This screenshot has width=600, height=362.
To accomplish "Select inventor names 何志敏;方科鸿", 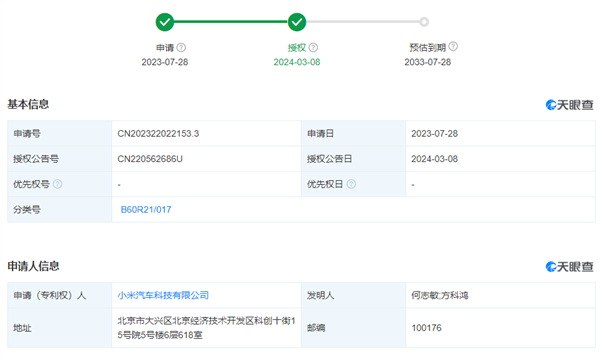I will (440, 295).
